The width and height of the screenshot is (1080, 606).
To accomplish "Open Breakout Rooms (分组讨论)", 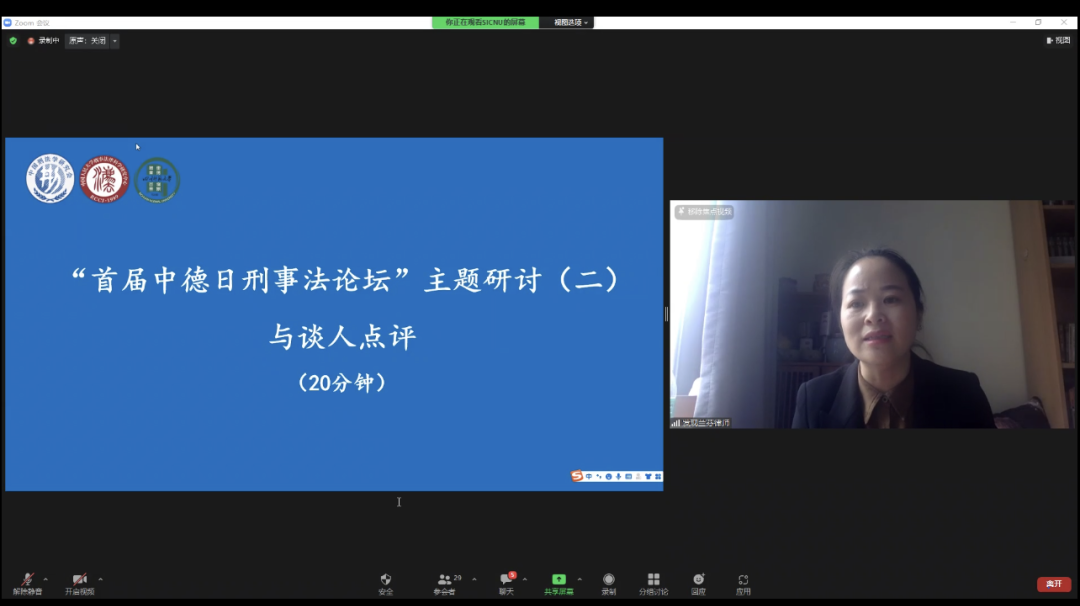I will tap(653, 581).
